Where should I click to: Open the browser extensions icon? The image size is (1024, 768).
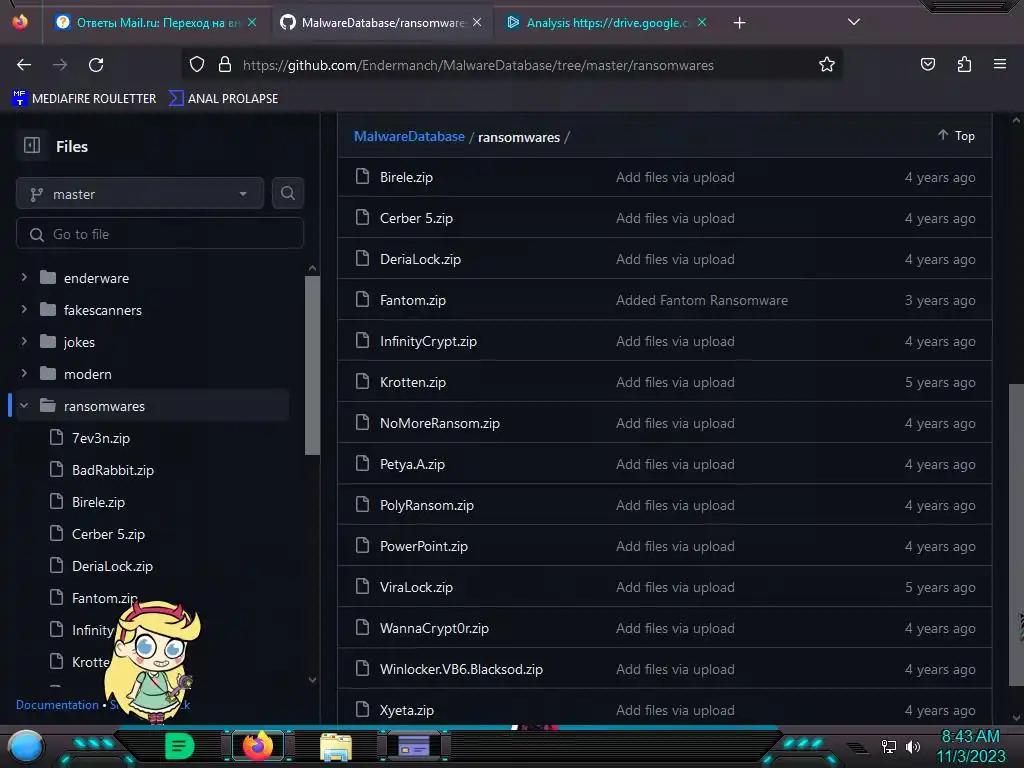(x=964, y=64)
